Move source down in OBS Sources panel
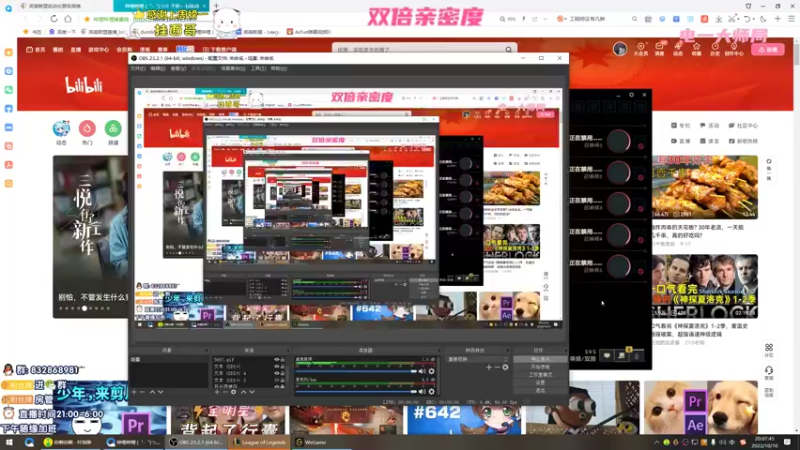 point(252,392)
